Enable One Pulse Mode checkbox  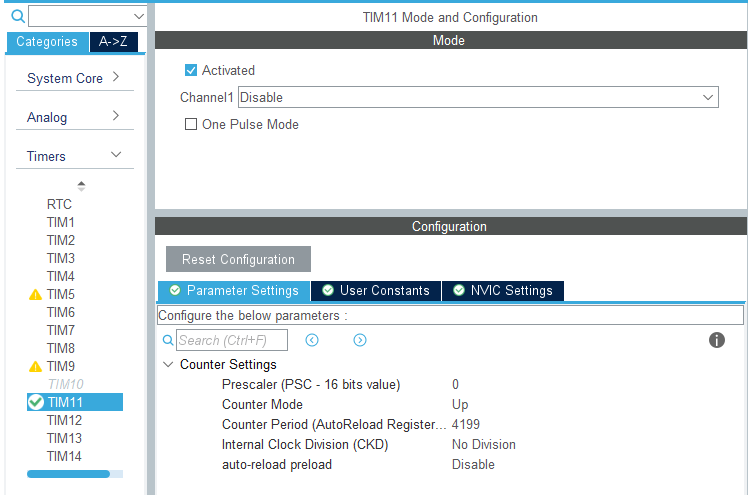pos(191,125)
